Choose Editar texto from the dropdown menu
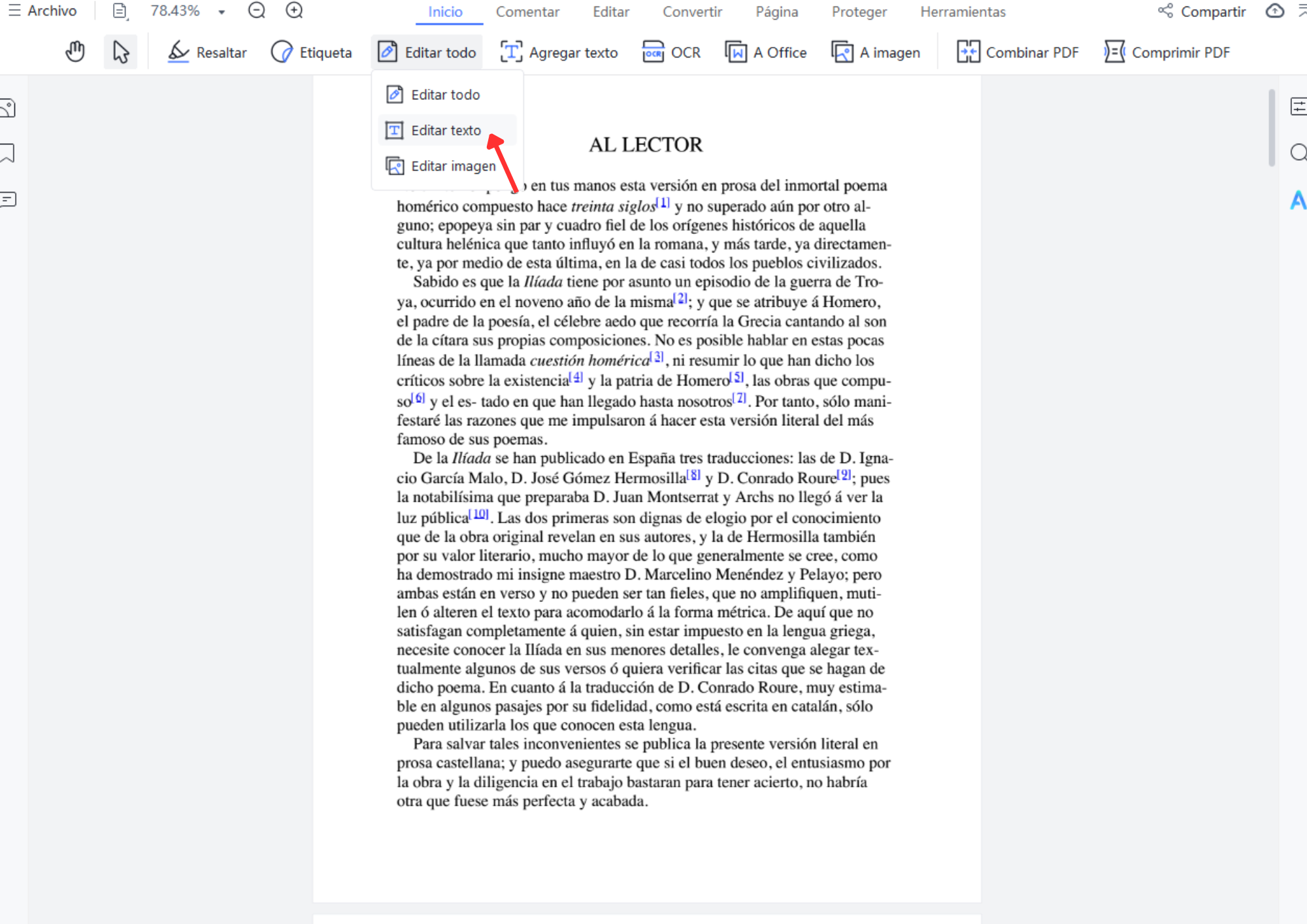This screenshot has width=1307, height=924. 447,131
